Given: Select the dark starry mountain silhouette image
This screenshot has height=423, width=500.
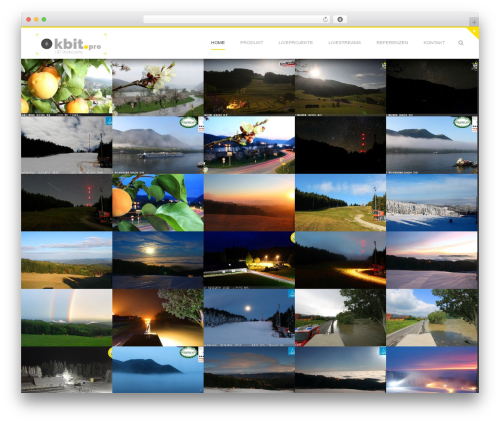Looking at the screenshot, I should 432,87.
